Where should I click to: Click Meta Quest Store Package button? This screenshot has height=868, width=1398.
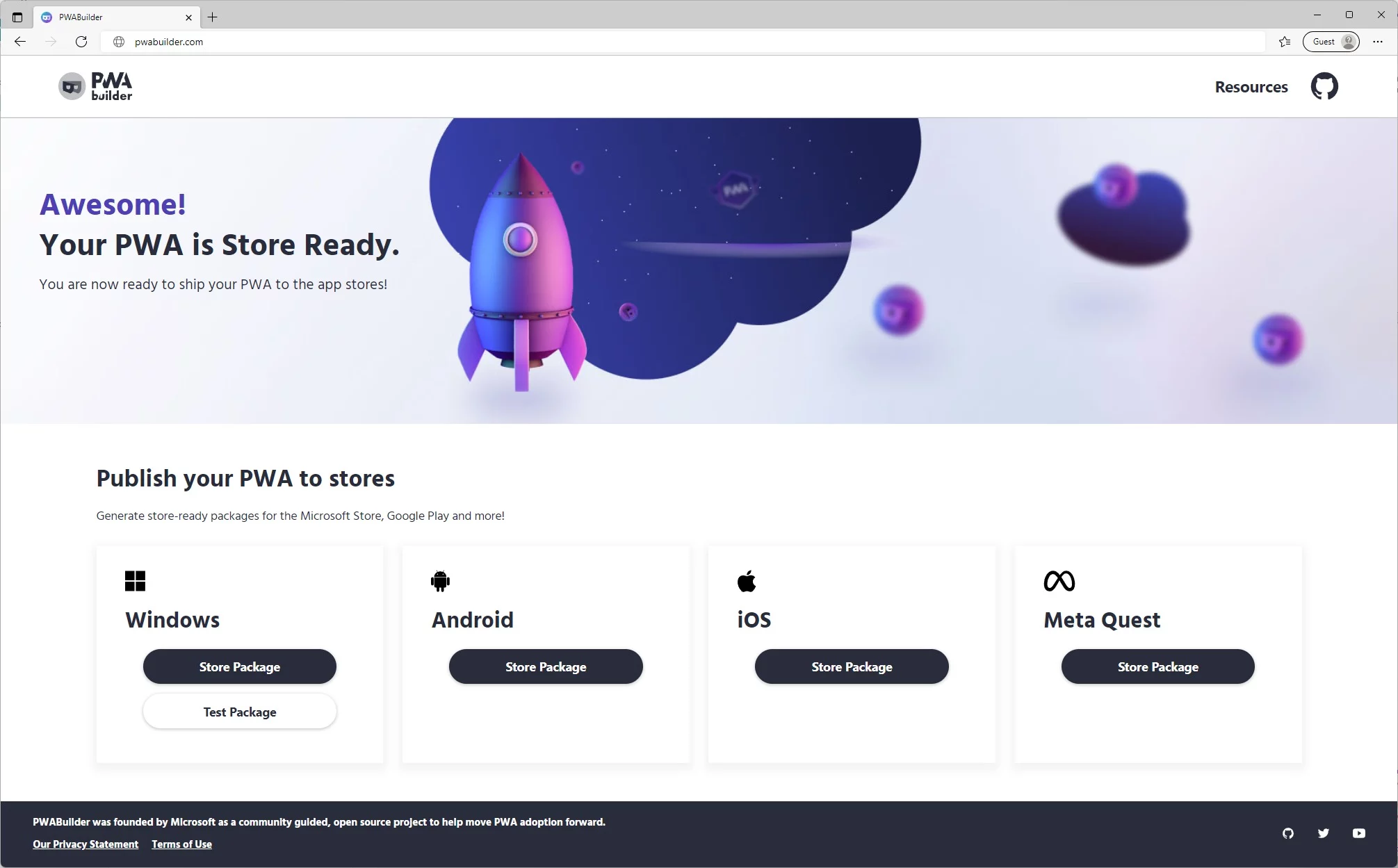click(x=1157, y=666)
